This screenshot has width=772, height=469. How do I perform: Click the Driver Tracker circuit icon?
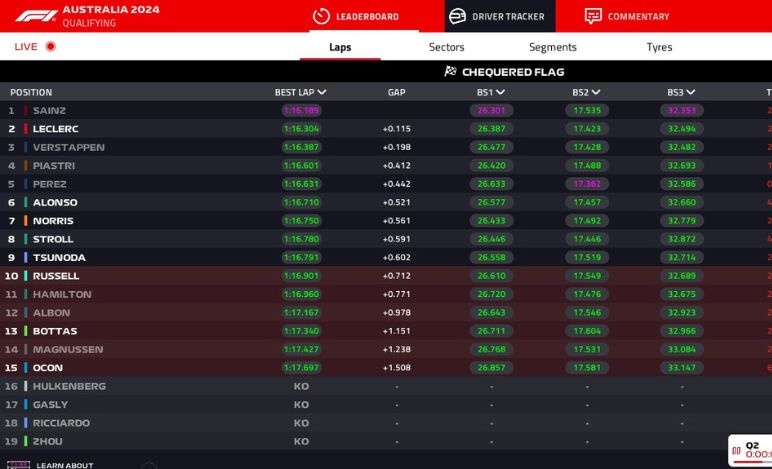tap(457, 16)
